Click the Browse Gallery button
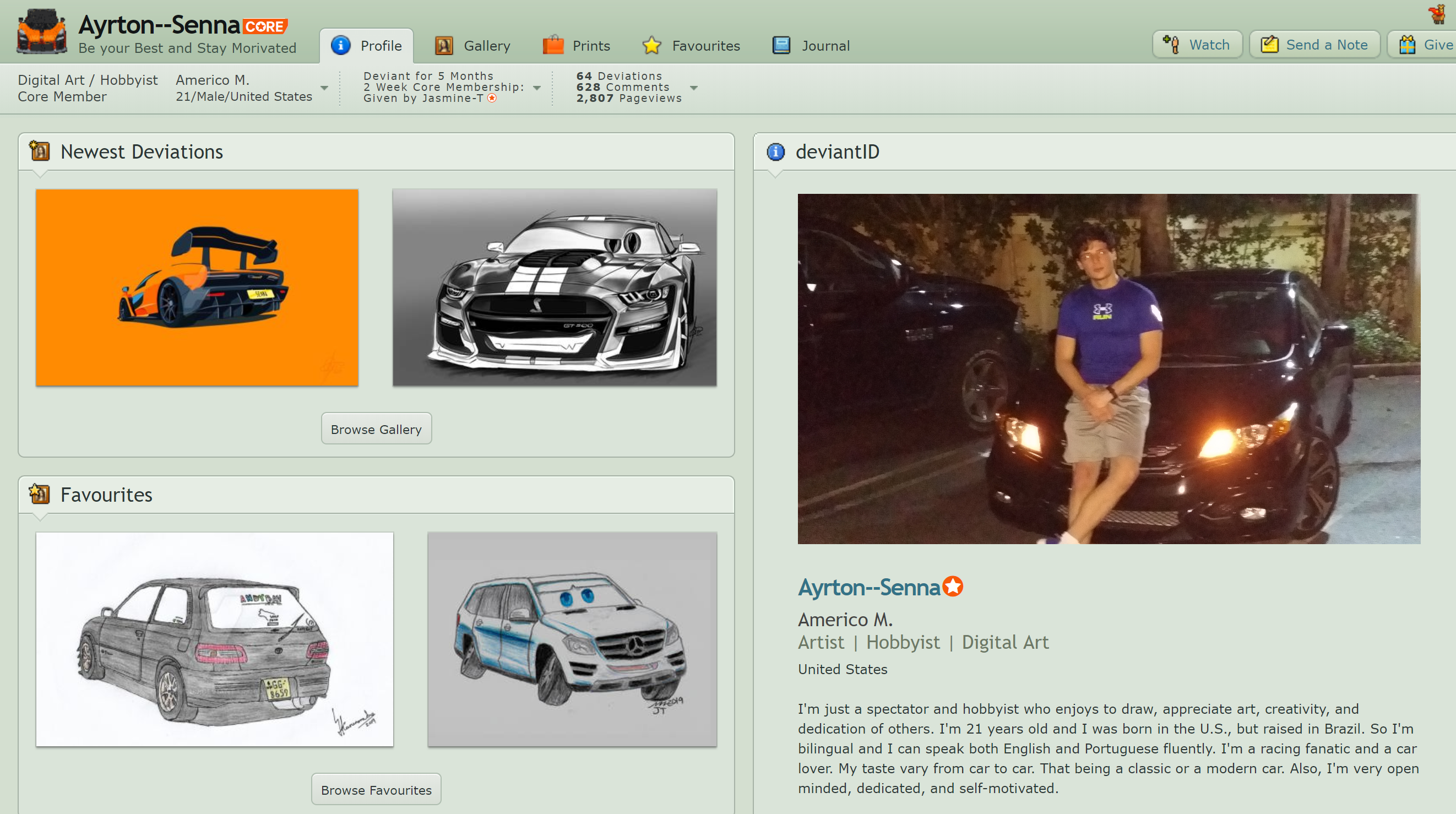The height and width of the screenshot is (814, 1456). coord(377,429)
